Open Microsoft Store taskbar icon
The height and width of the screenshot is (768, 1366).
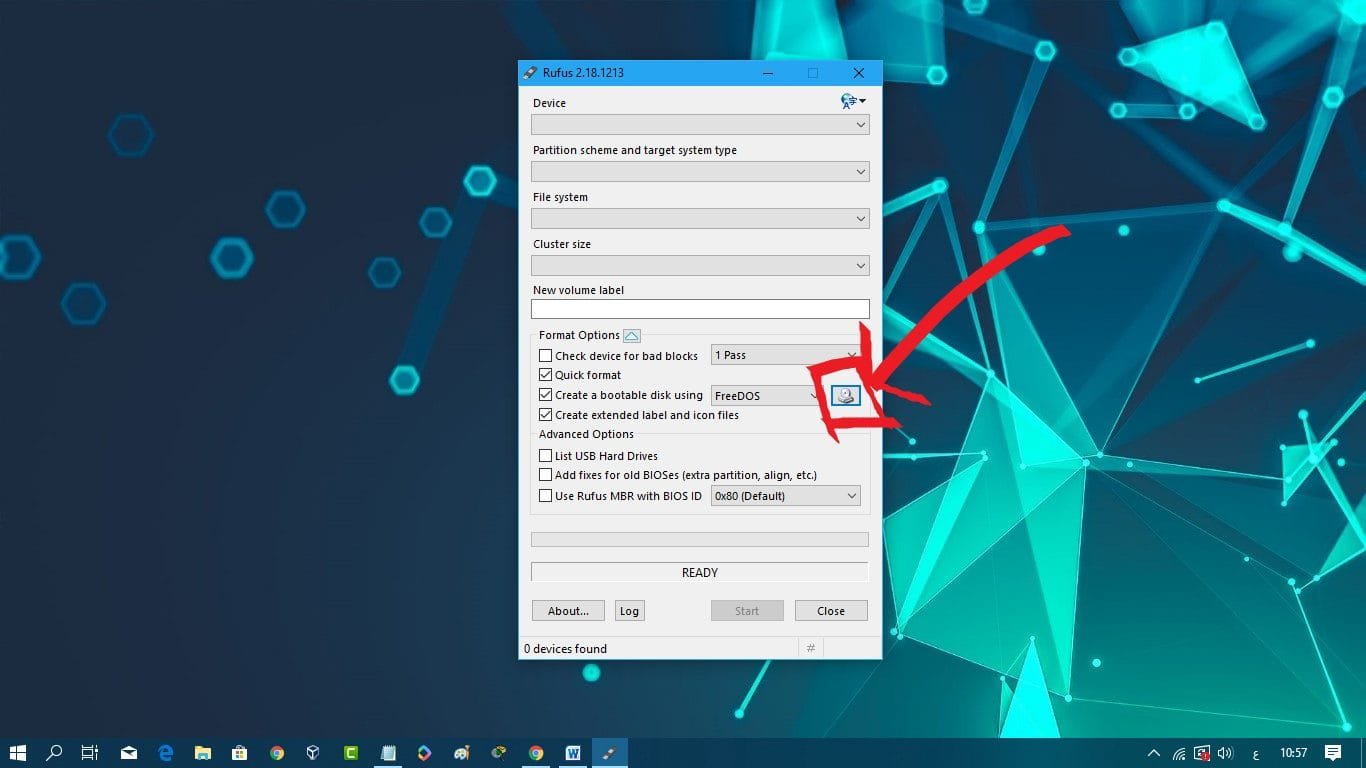click(x=240, y=753)
